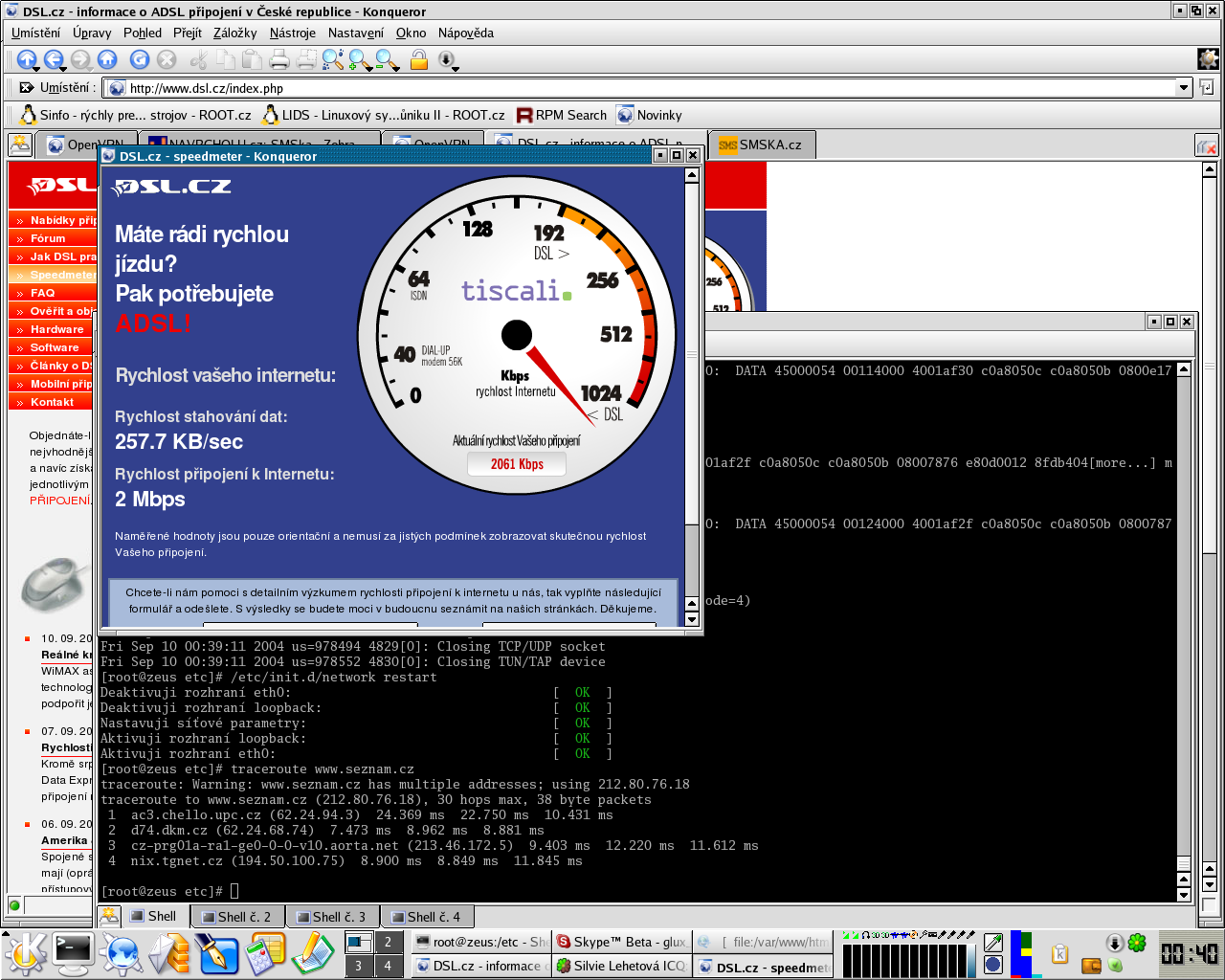Launch the Konsole terminal panel icon
The height and width of the screenshot is (980, 1225).
[73, 952]
